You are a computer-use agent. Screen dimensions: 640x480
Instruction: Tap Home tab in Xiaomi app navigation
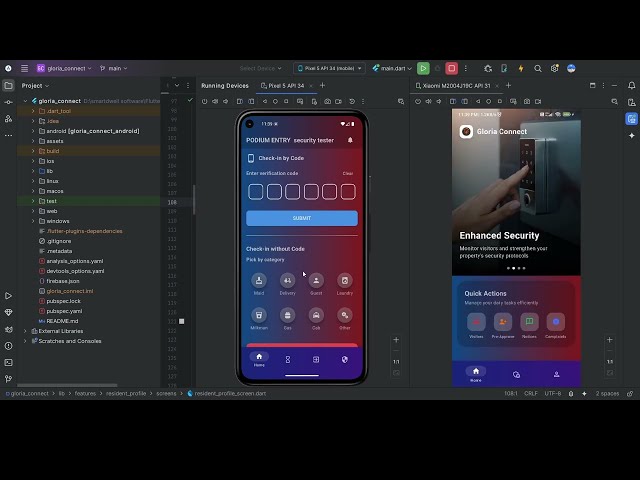tap(476, 374)
